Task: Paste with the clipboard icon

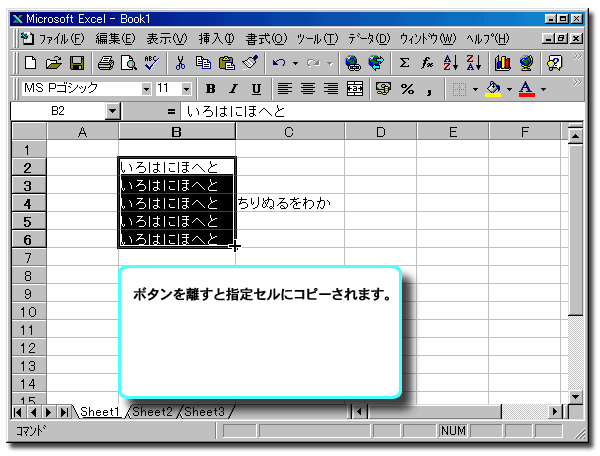Action: click(x=227, y=63)
